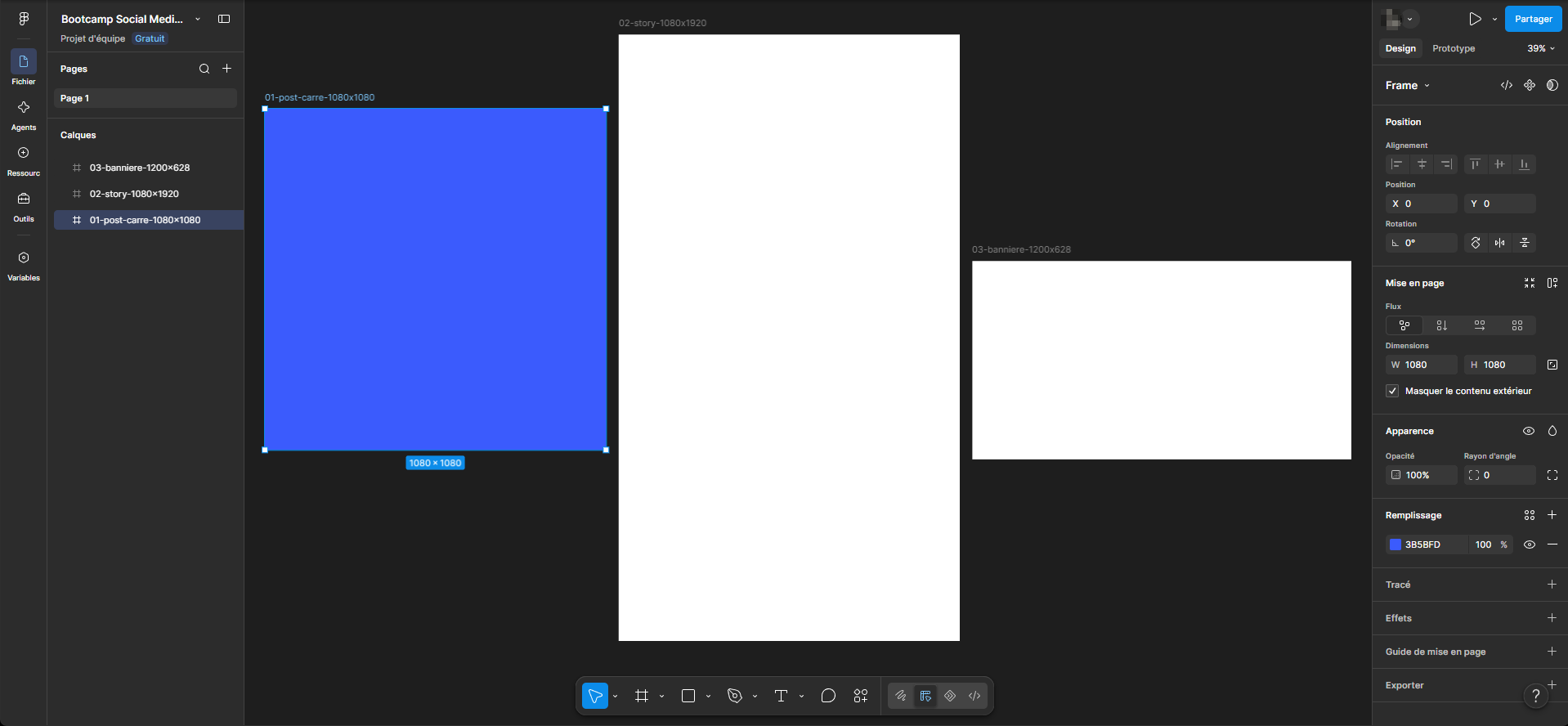Flip the frame horizontally
The width and height of the screenshot is (1568, 726).
(1500, 243)
